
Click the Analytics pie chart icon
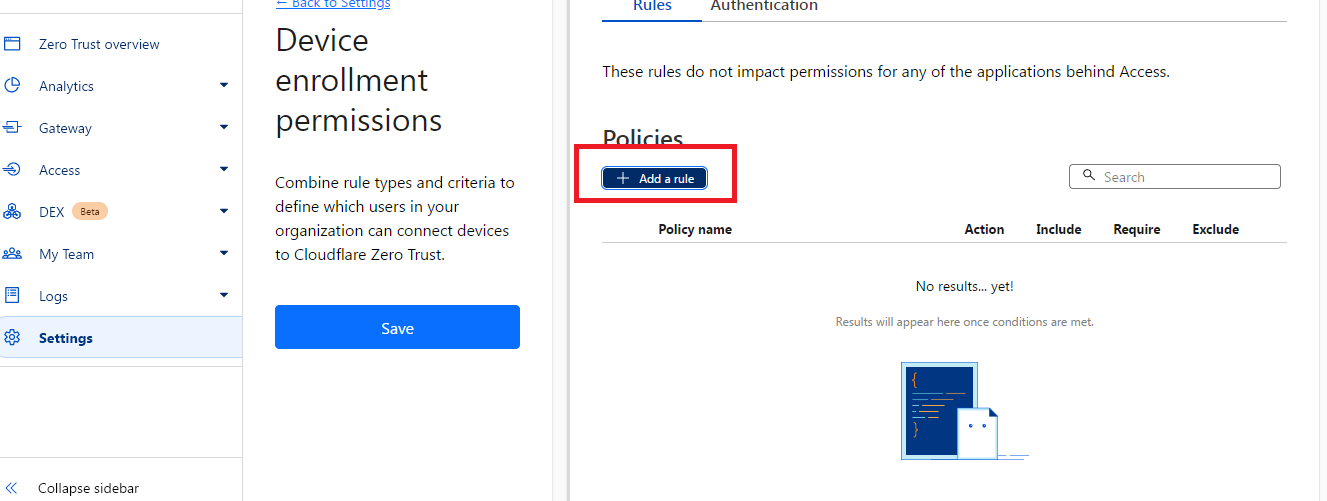pyautogui.click(x=12, y=86)
